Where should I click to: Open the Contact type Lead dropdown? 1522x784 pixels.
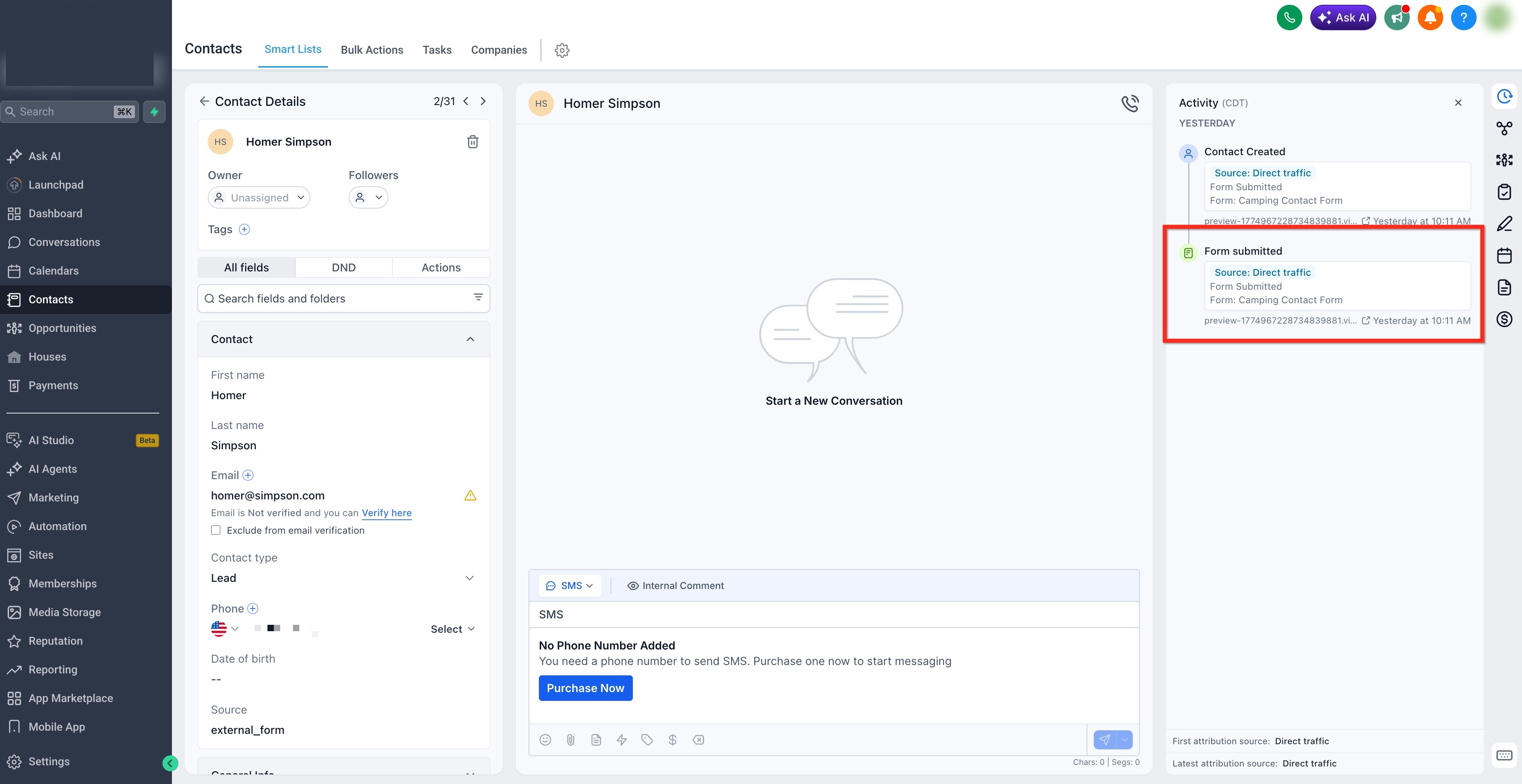pyautogui.click(x=343, y=578)
